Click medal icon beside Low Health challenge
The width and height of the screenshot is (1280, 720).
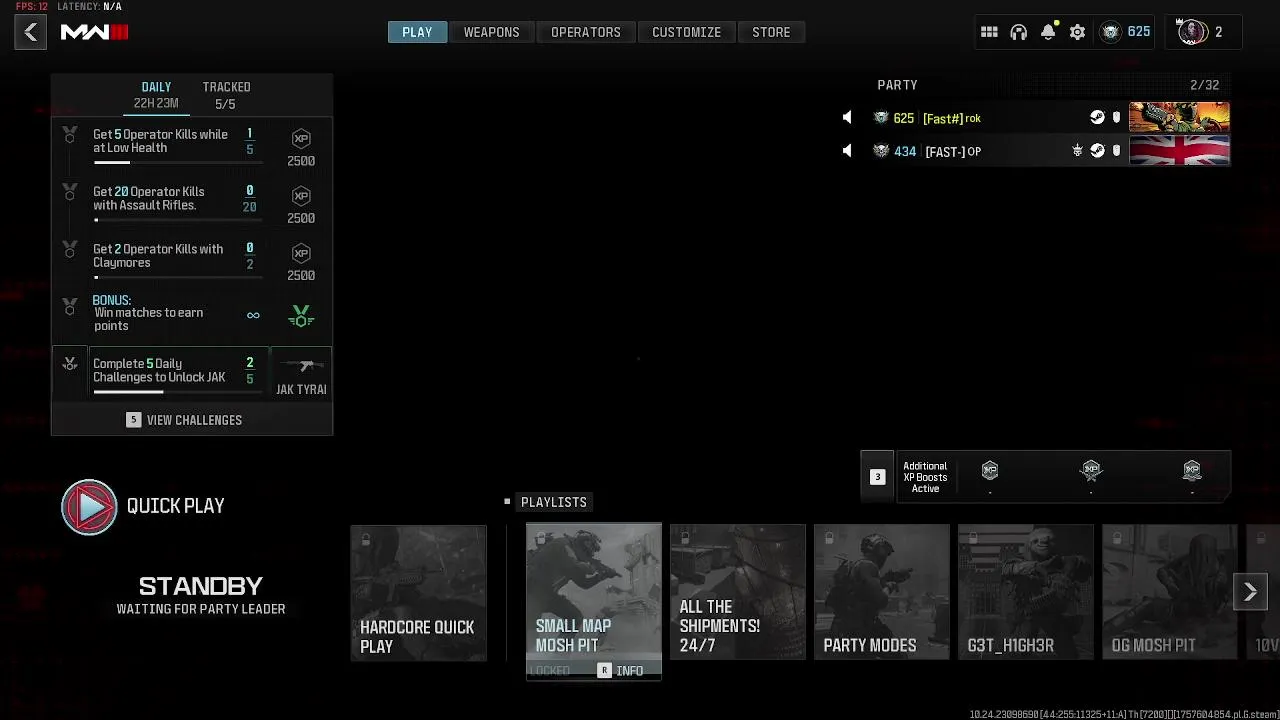point(70,134)
